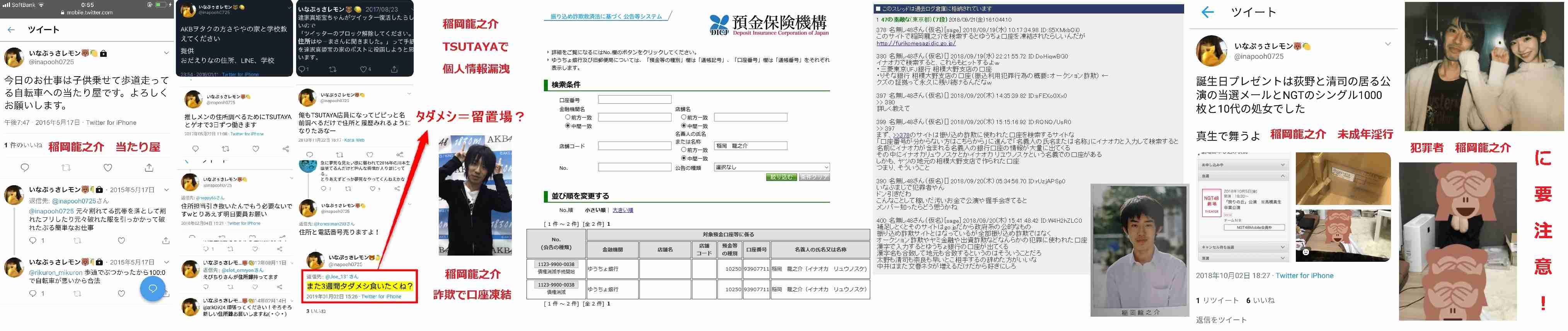
Task: Open chevron menu on the @rikuron_mikuron reply
Action: tap(166, 262)
